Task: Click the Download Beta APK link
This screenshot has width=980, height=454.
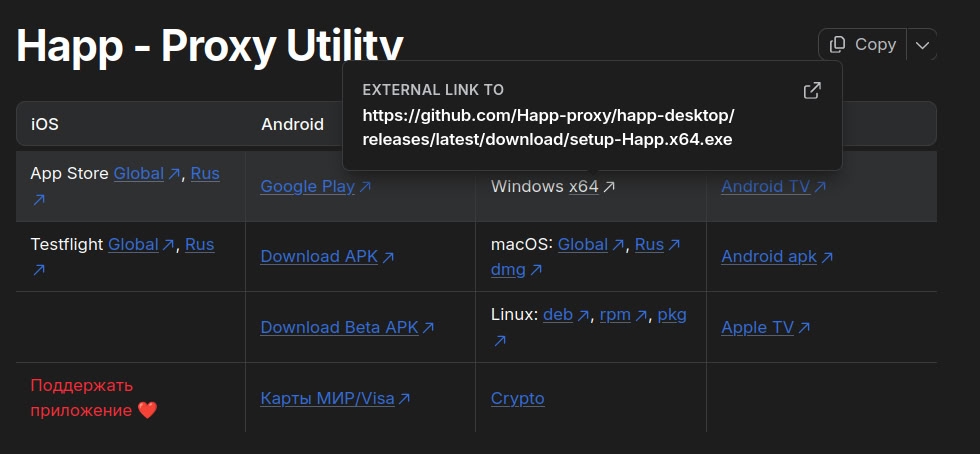Action: coord(339,327)
